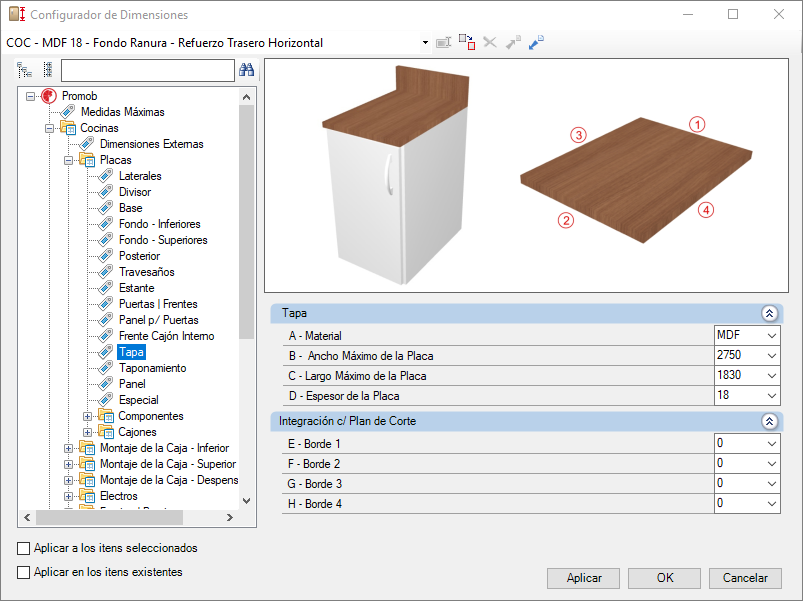Select Taponamiento in the tree
The height and width of the screenshot is (601, 803).
click(153, 368)
